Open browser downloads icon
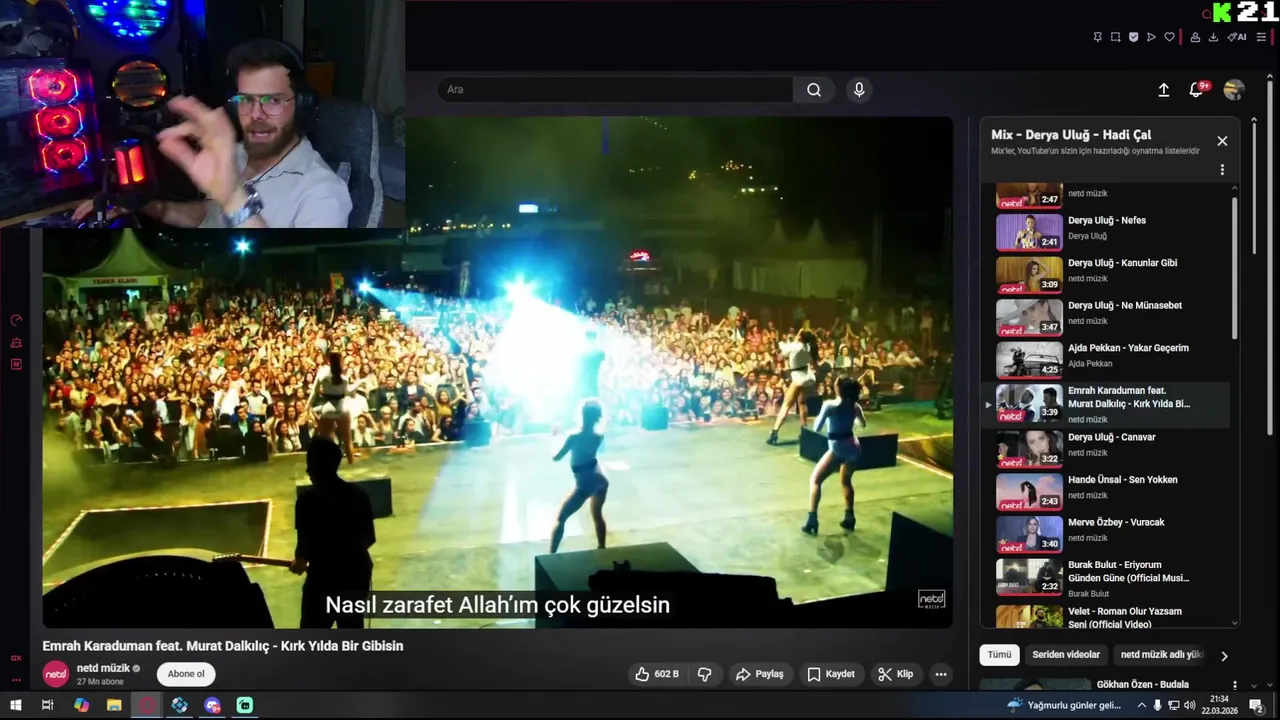The height and width of the screenshot is (720, 1280). pos(1213,37)
